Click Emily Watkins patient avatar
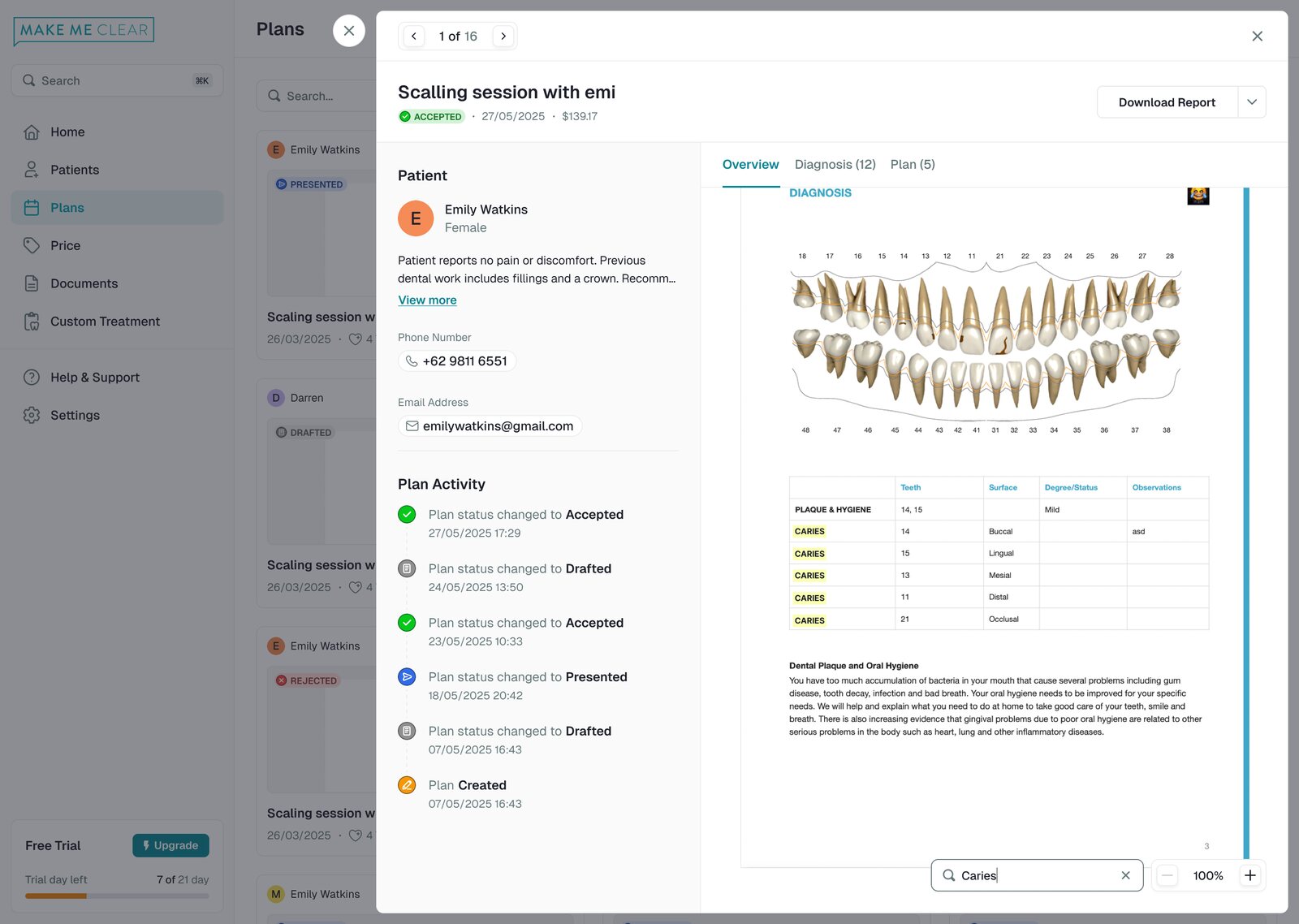 tap(416, 218)
